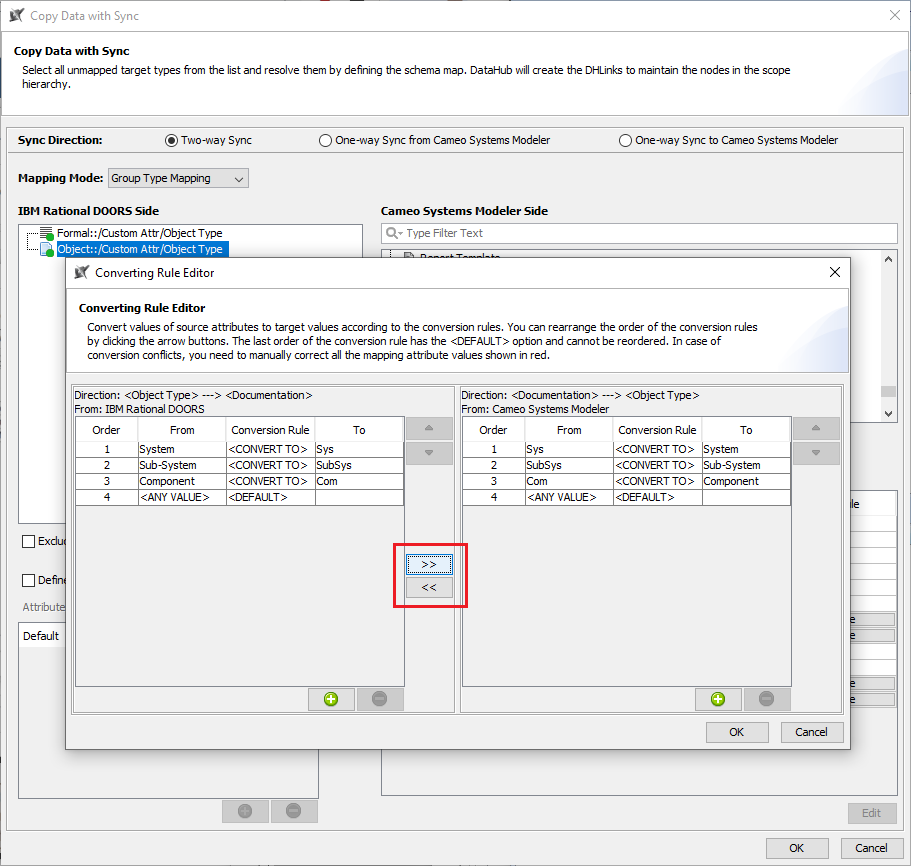Click the Conversion Rule header in Cameo table

(657, 430)
